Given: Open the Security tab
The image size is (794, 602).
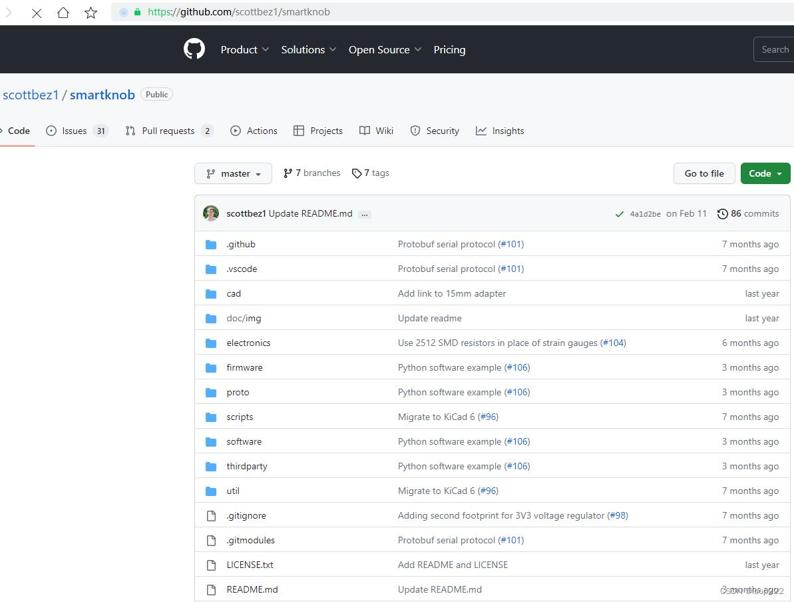Looking at the screenshot, I should pos(434,131).
